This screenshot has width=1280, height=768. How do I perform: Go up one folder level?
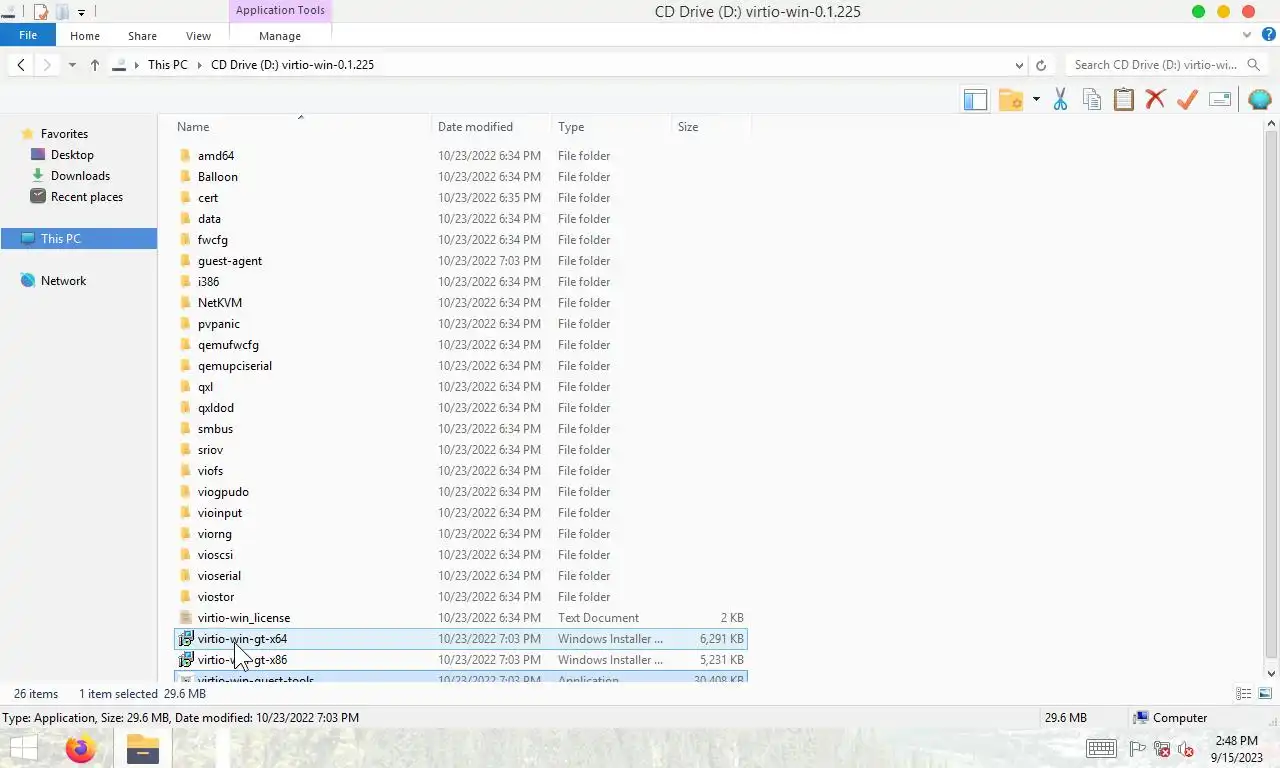pyautogui.click(x=95, y=65)
